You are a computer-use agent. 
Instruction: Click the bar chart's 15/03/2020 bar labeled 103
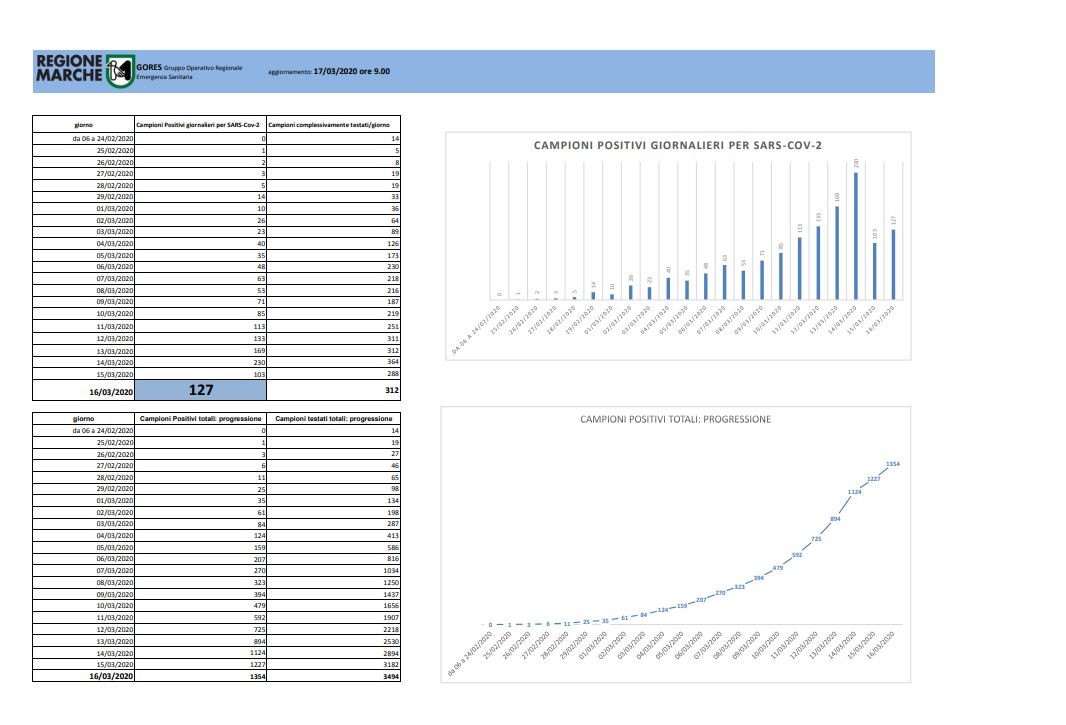(x=875, y=271)
